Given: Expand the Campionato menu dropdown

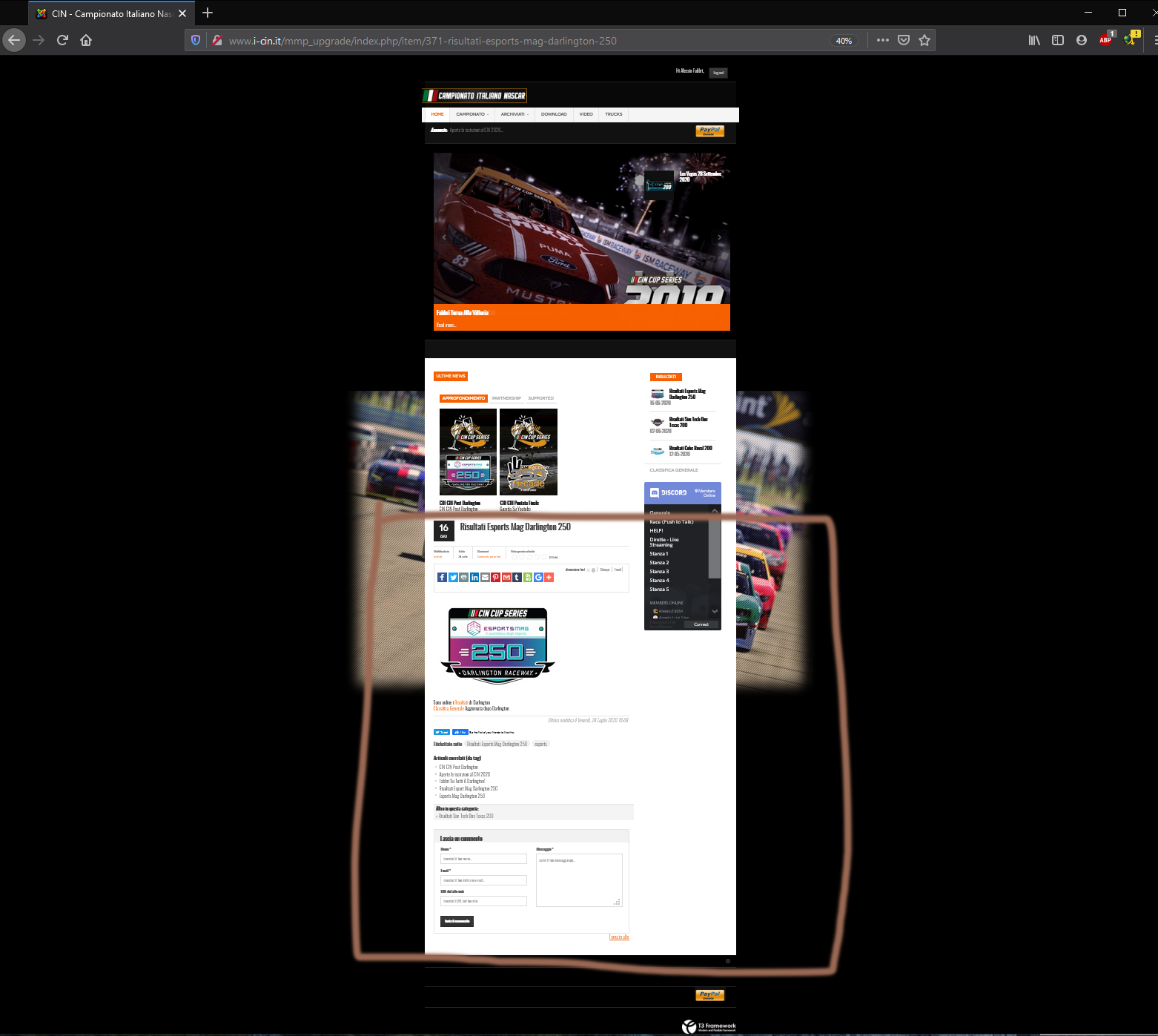Looking at the screenshot, I should (472, 114).
